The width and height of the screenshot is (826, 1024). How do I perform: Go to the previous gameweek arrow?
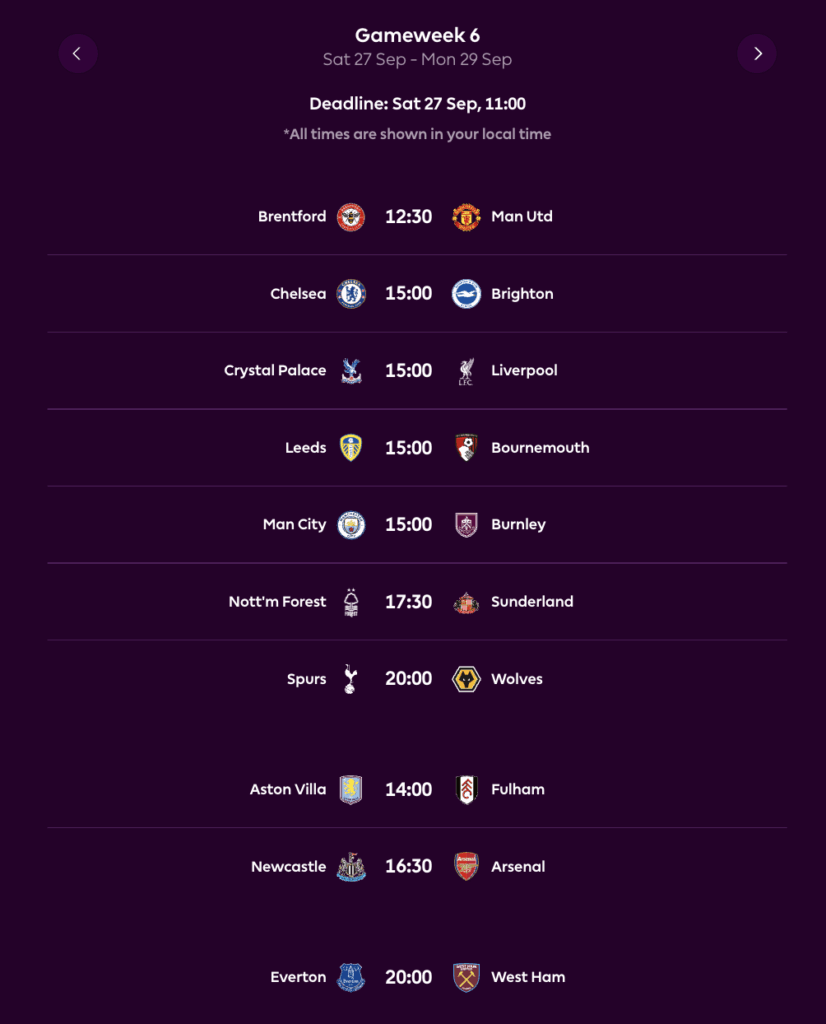coord(78,53)
